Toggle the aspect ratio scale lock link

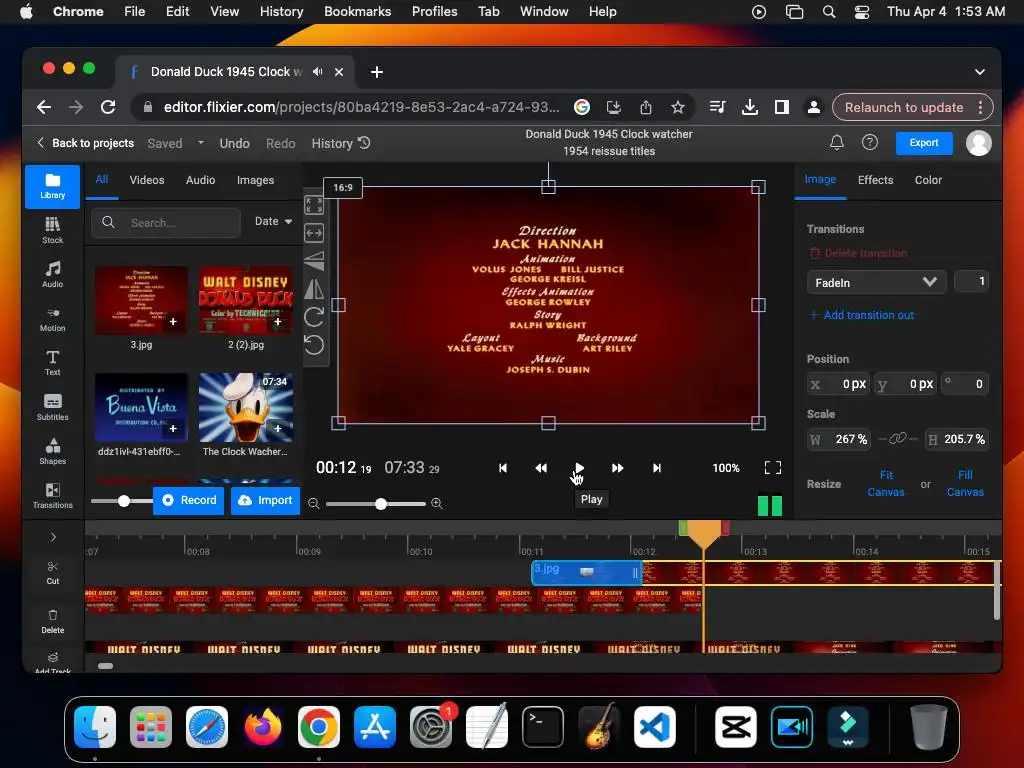click(x=898, y=439)
